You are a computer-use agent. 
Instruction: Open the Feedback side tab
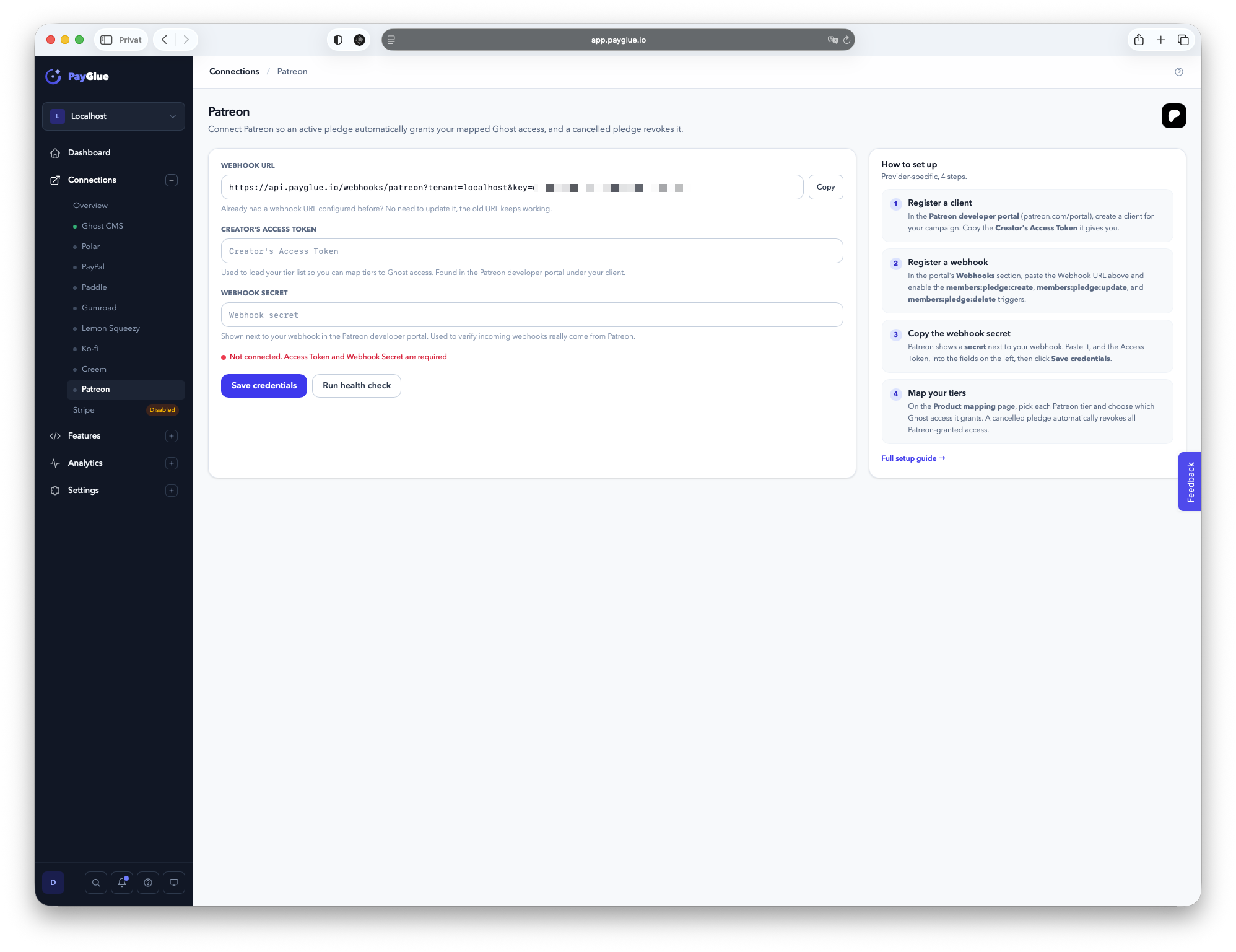[1190, 482]
